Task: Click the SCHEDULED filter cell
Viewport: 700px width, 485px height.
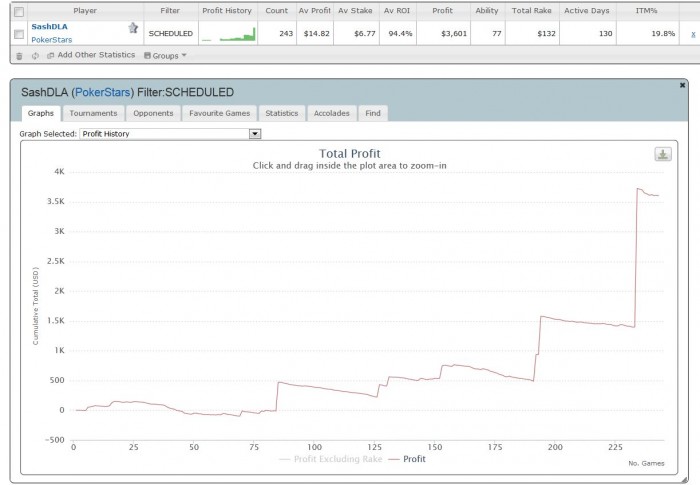Action: point(171,33)
